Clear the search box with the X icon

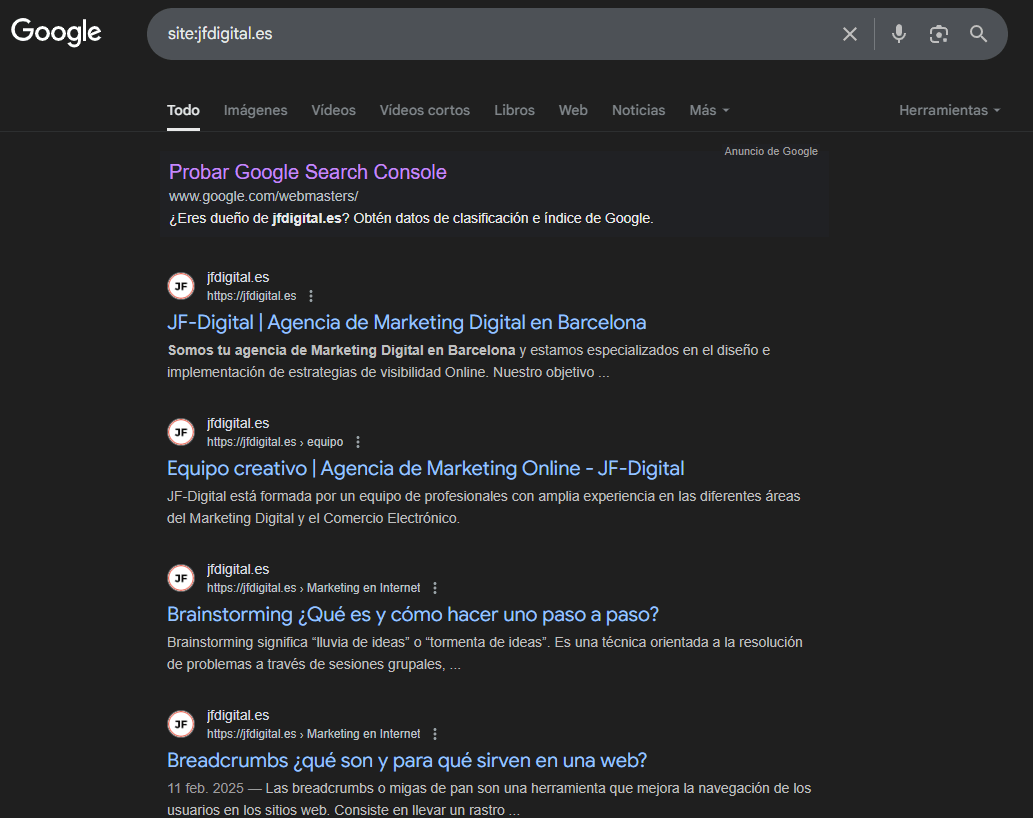point(850,34)
